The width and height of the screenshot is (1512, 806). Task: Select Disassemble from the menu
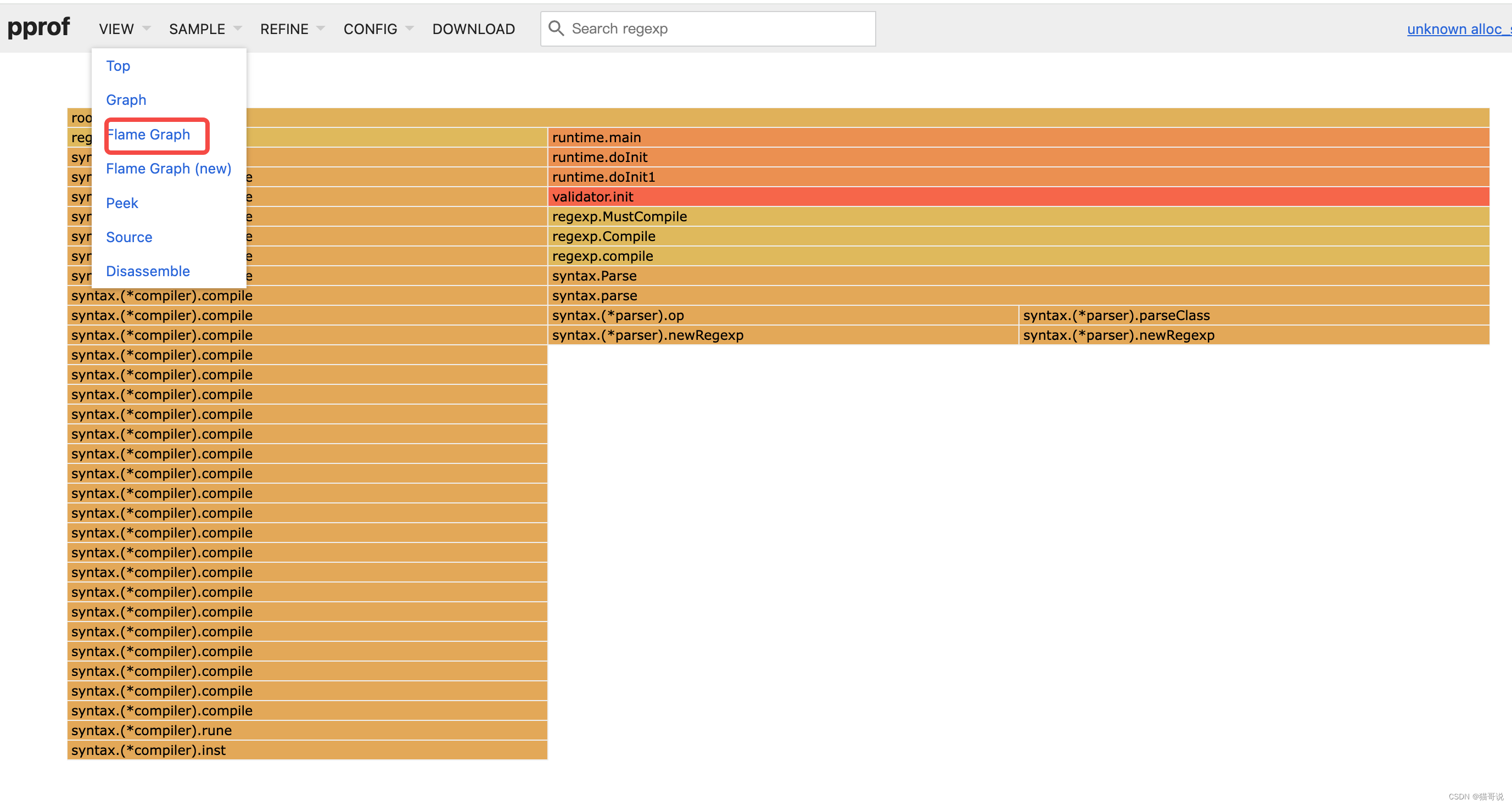(x=147, y=271)
